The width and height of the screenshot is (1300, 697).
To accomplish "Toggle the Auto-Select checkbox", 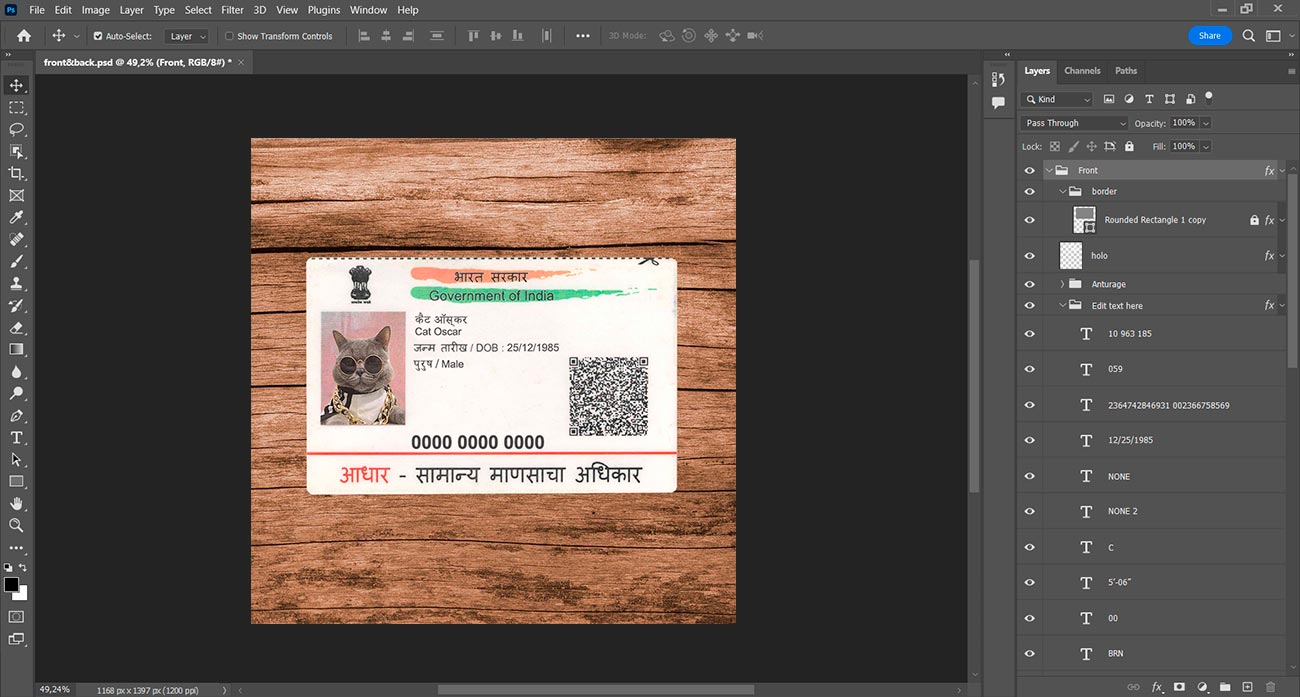I will pyautogui.click(x=98, y=36).
